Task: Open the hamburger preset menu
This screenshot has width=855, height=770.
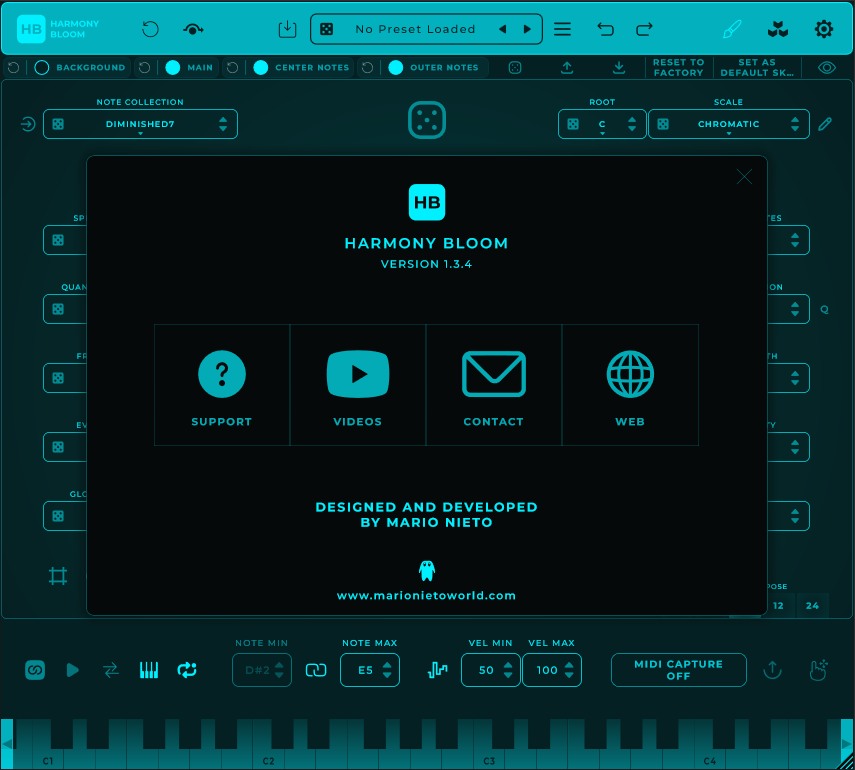Action: (562, 29)
